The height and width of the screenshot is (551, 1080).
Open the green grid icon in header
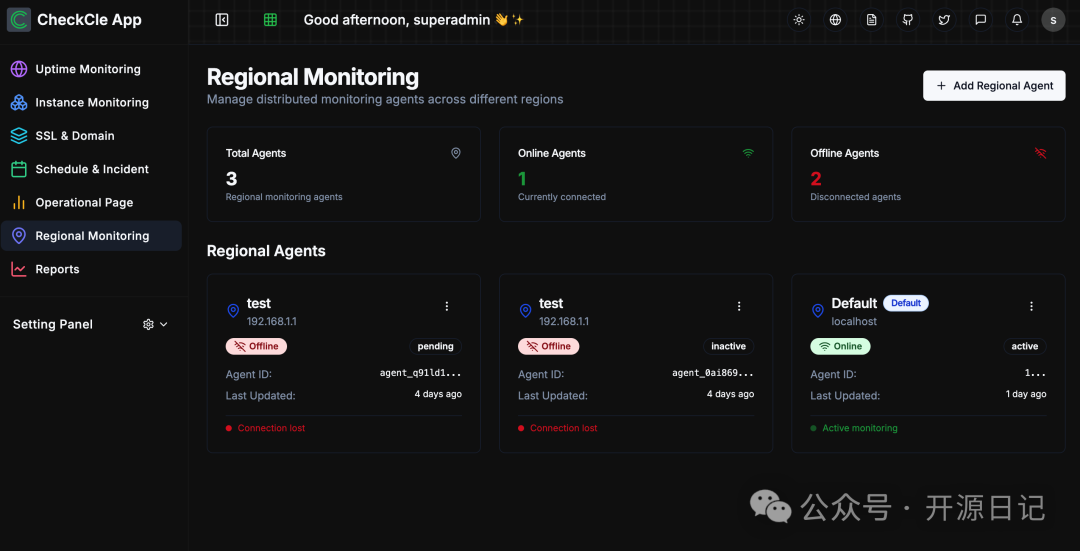[270, 20]
